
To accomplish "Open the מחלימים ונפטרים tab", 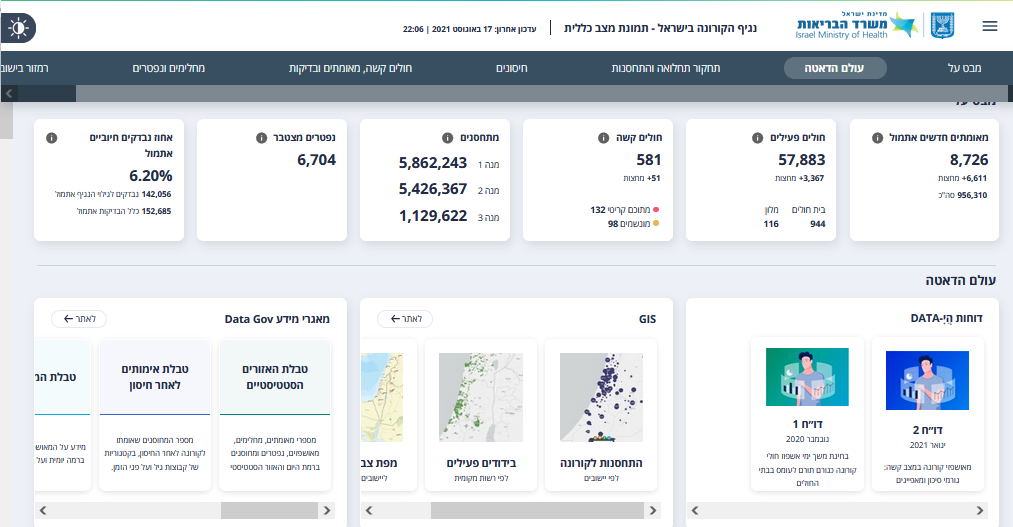I will pos(169,68).
